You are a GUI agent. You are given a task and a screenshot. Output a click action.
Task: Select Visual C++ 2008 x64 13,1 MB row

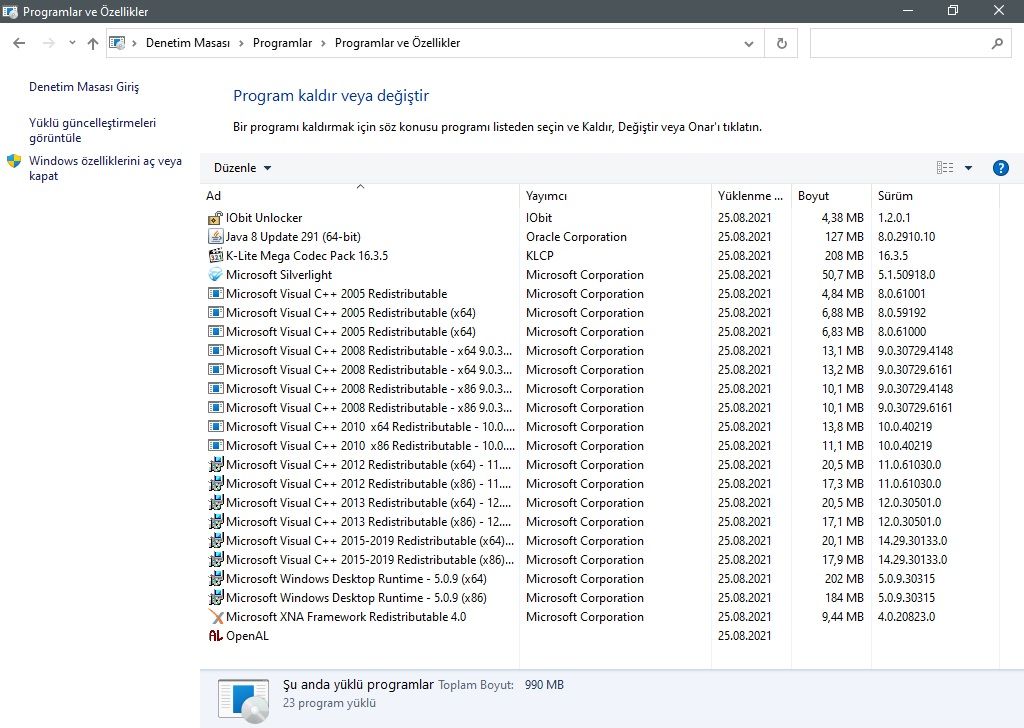click(x=600, y=351)
